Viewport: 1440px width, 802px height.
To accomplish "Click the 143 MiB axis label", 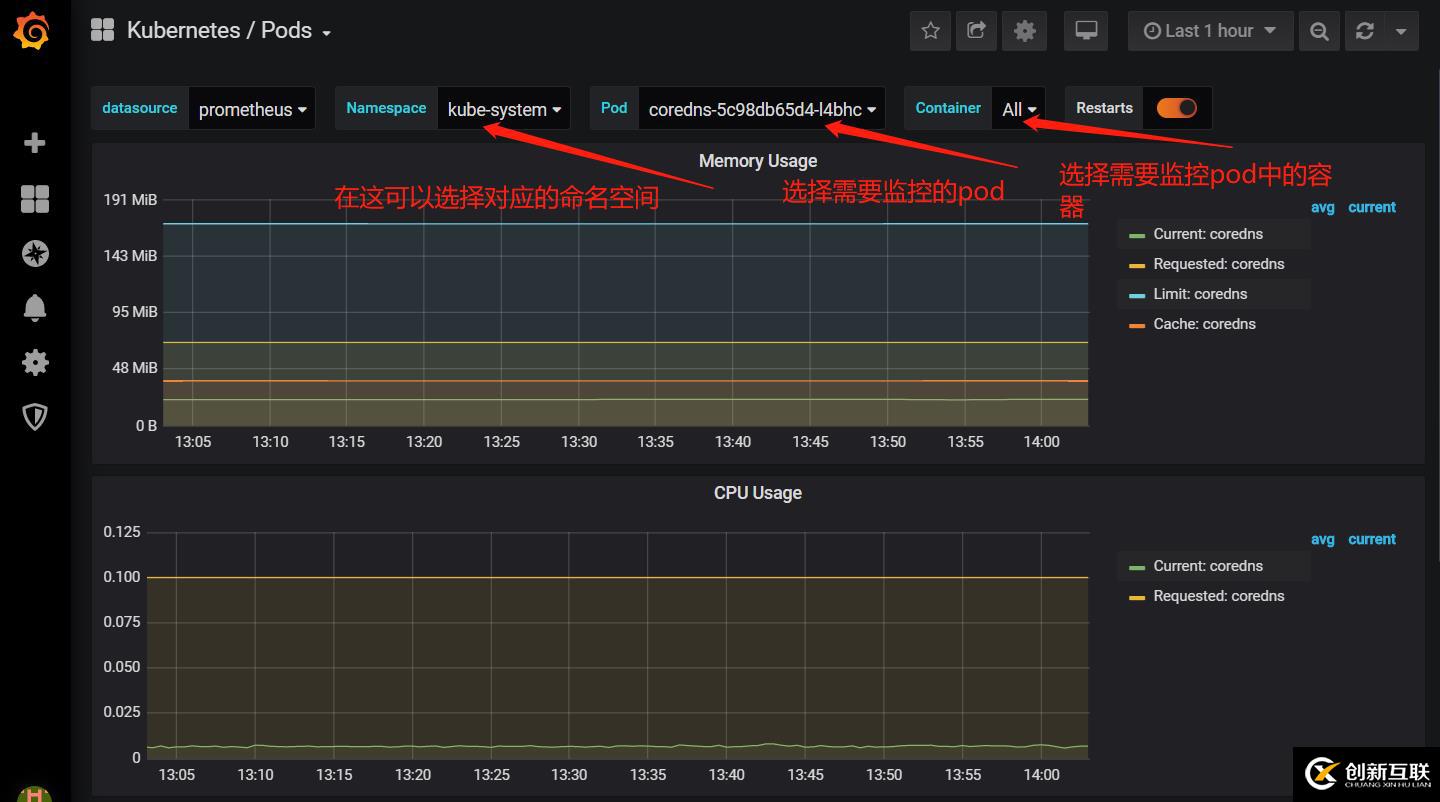I will (x=130, y=256).
